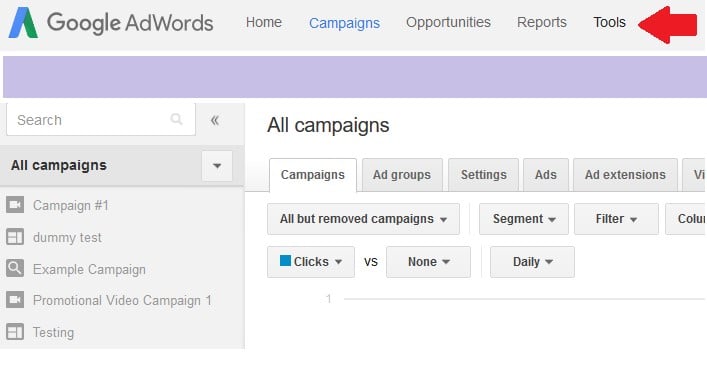Screen dimensions: 707x376
Task: Collapse sidebar with double chevron icon
Action: pyautogui.click(x=215, y=120)
